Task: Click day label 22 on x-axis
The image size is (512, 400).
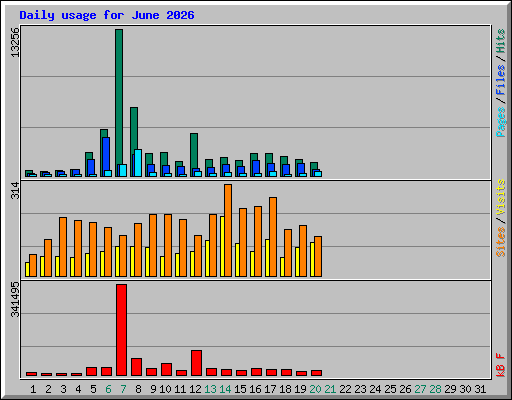Action: coord(345,389)
